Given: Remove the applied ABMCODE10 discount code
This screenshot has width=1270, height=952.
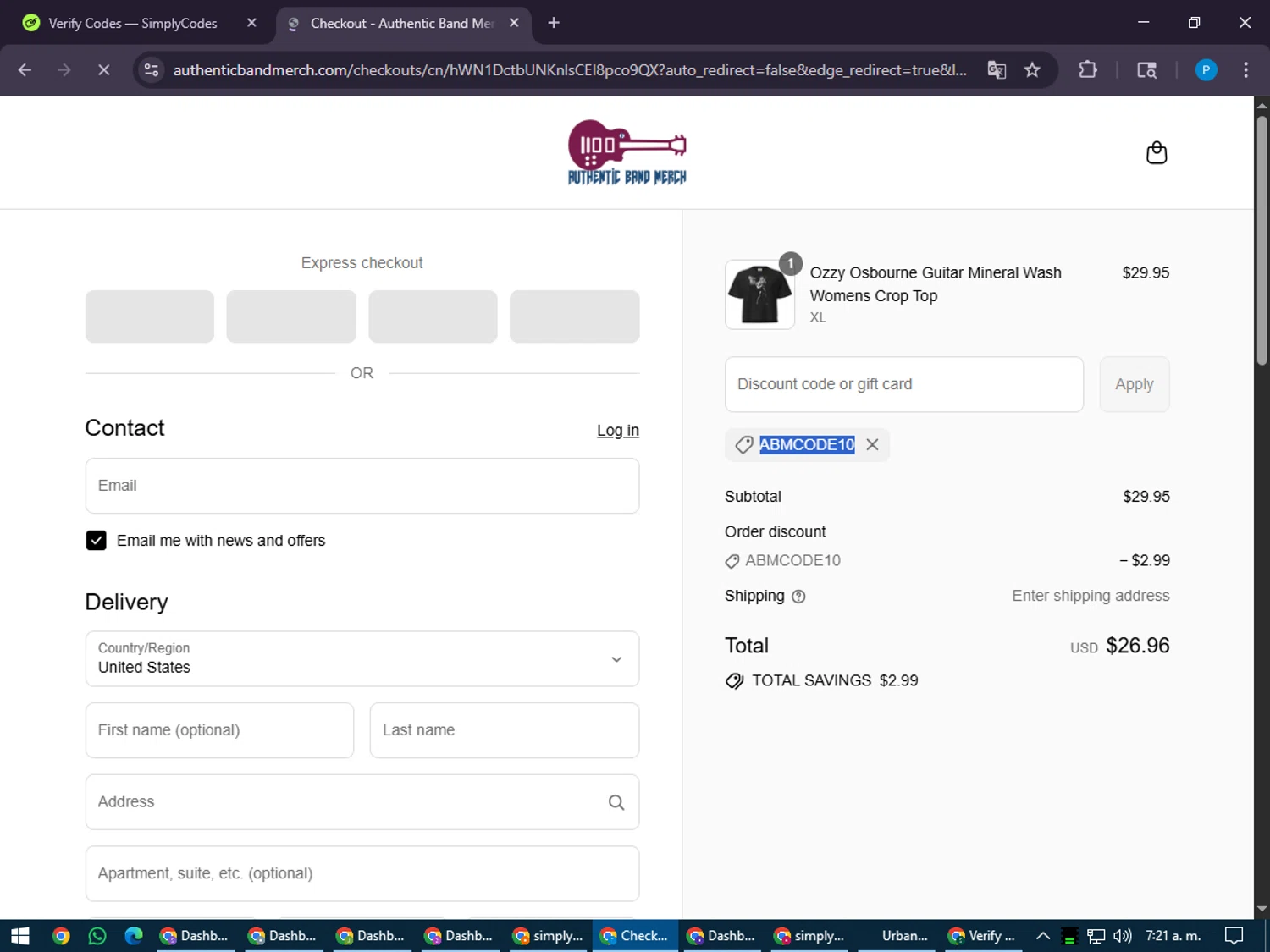Looking at the screenshot, I should (872, 444).
